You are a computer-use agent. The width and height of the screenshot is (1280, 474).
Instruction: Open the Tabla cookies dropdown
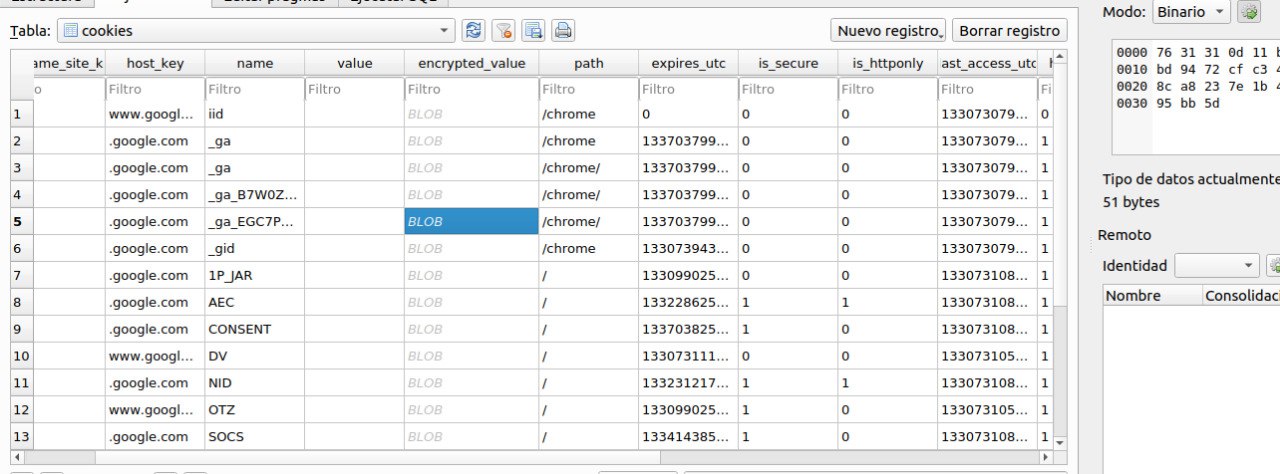[256, 31]
